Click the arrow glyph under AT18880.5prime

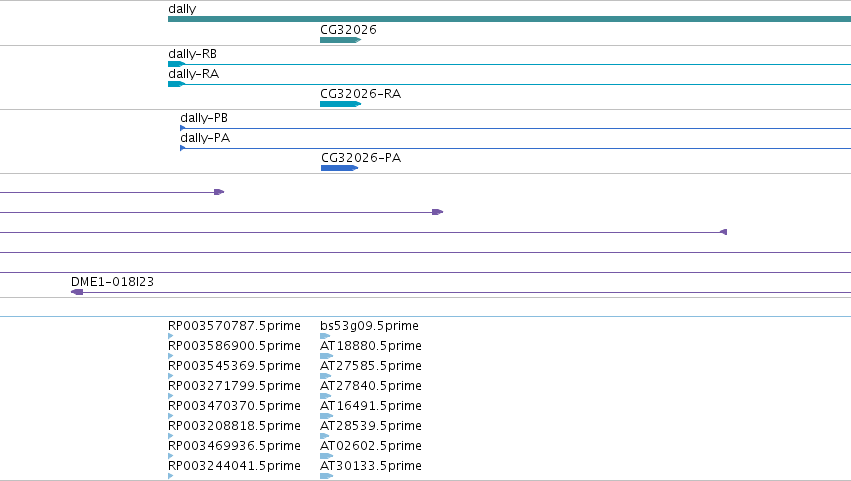pos(326,356)
